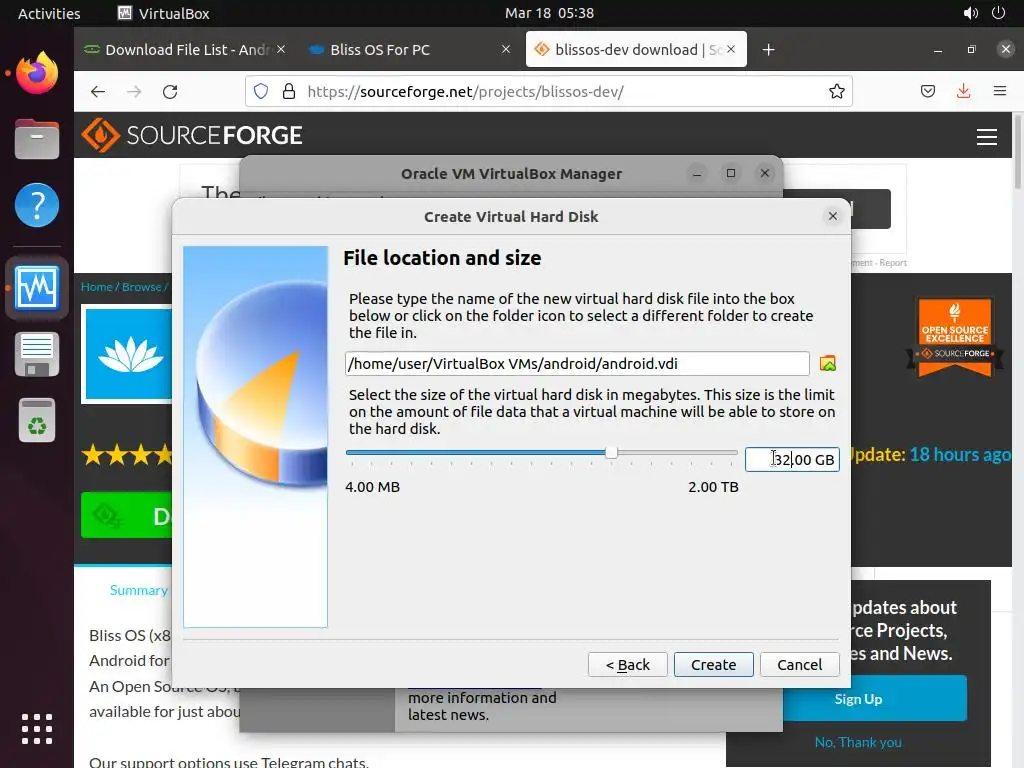Click the blue Sign Up button
The height and width of the screenshot is (768, 1024).
click(874, 699)
